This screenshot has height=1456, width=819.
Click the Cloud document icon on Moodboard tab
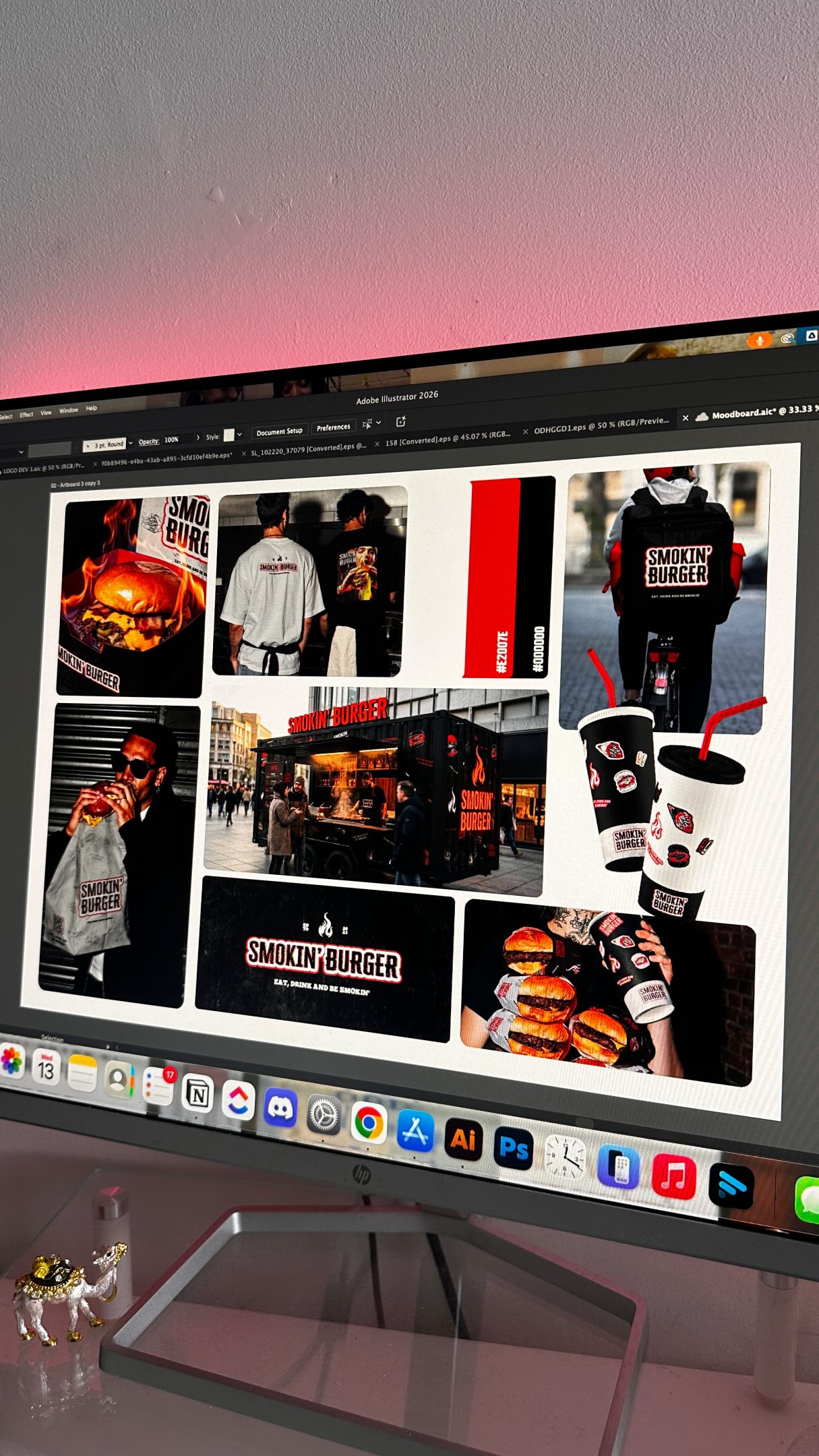[702, 417]
